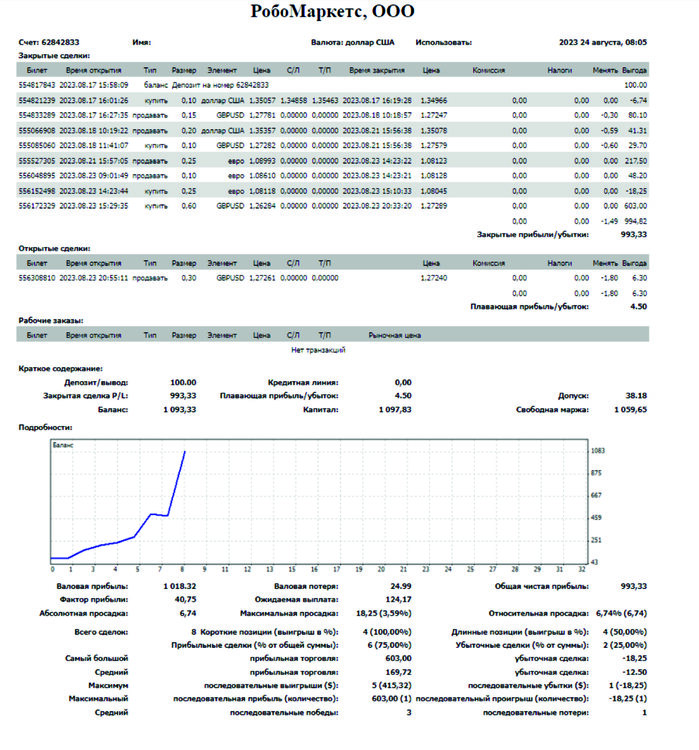The height and width of the screenshot is (750, 699).
Task: Click the text Депозит на номер 62842833
Action: coord(220,85)
